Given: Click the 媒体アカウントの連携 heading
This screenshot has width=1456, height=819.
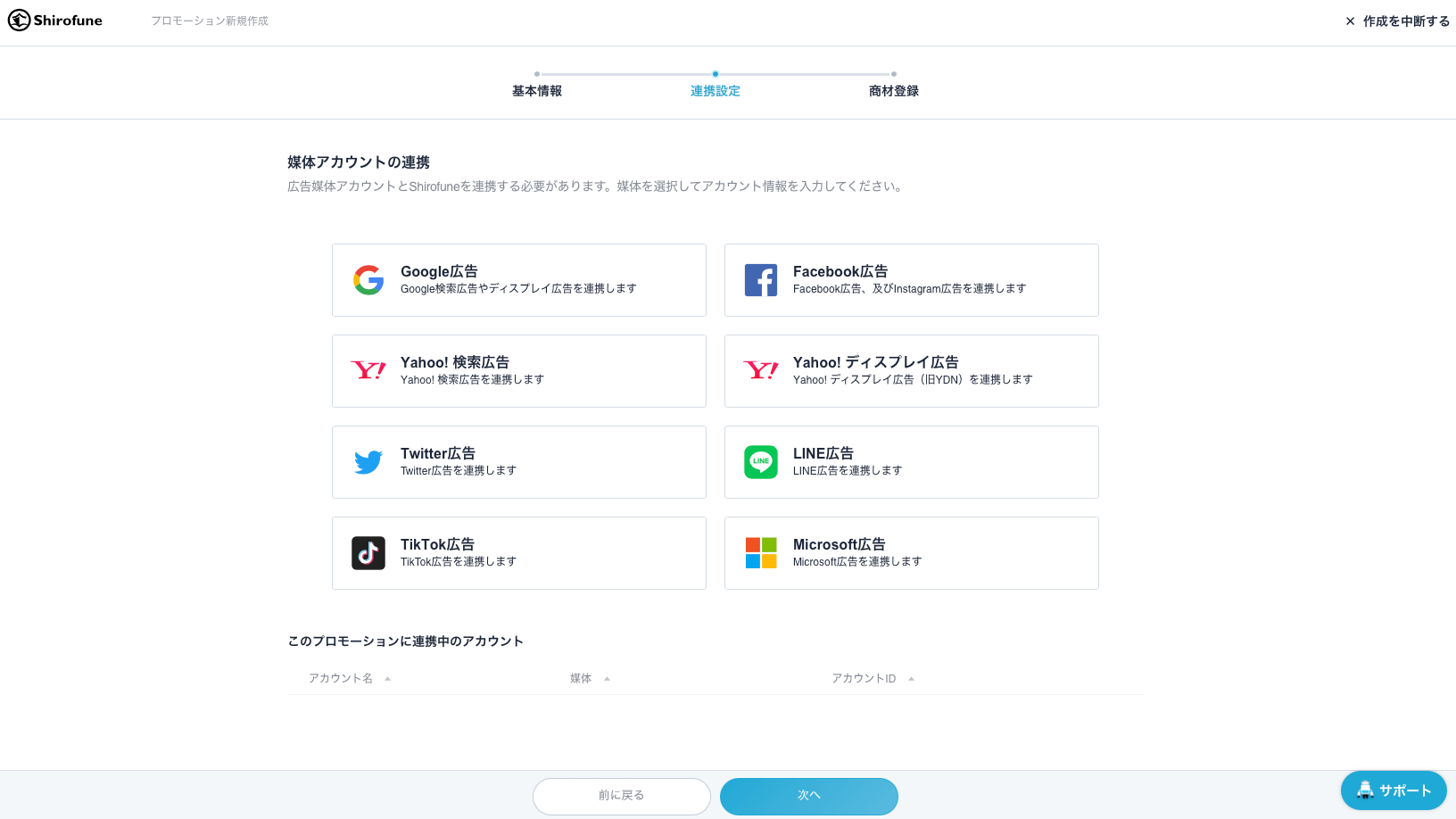Looking at the screenshot, I should [359, 162].
